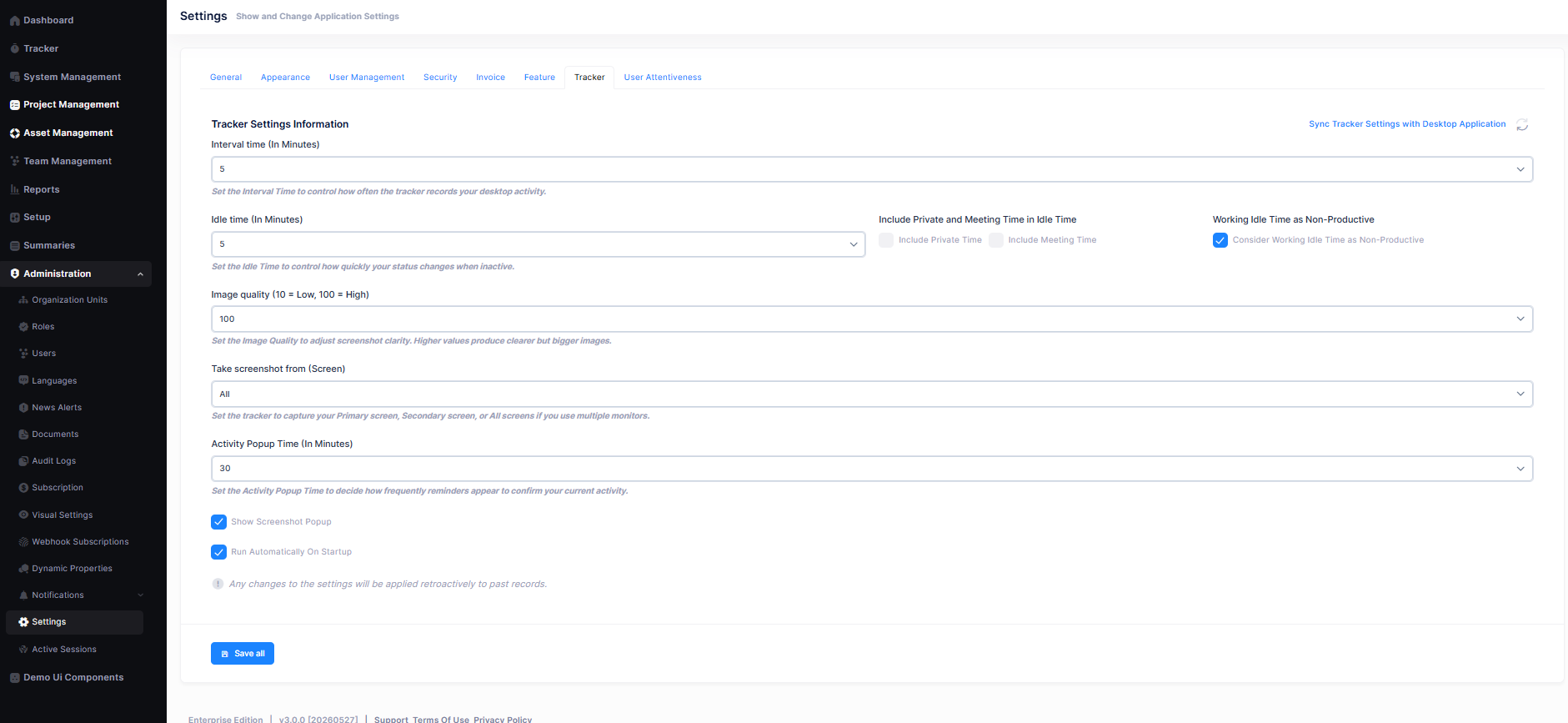Open the Terms Of Use link
This screenshot has height=723, width=1568.
(x=441, y=720)
